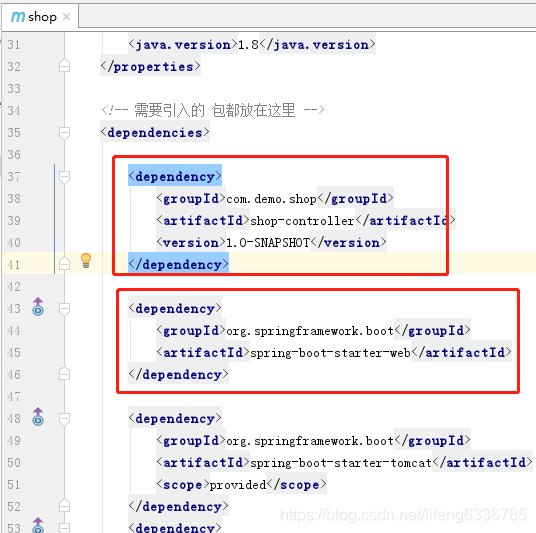The image size is (536, 533).
Task: Click the artifactId spring-boot-starter-web
Action: click(x=331, y=353)
